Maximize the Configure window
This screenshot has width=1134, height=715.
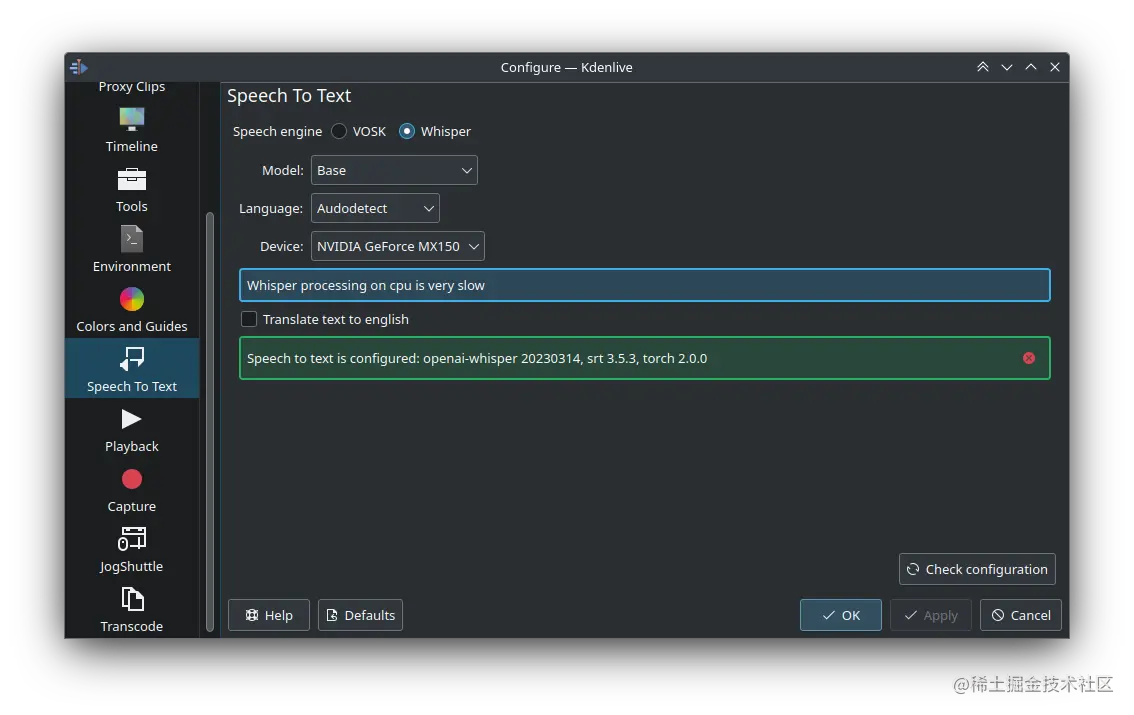[x=1031, y=67]
